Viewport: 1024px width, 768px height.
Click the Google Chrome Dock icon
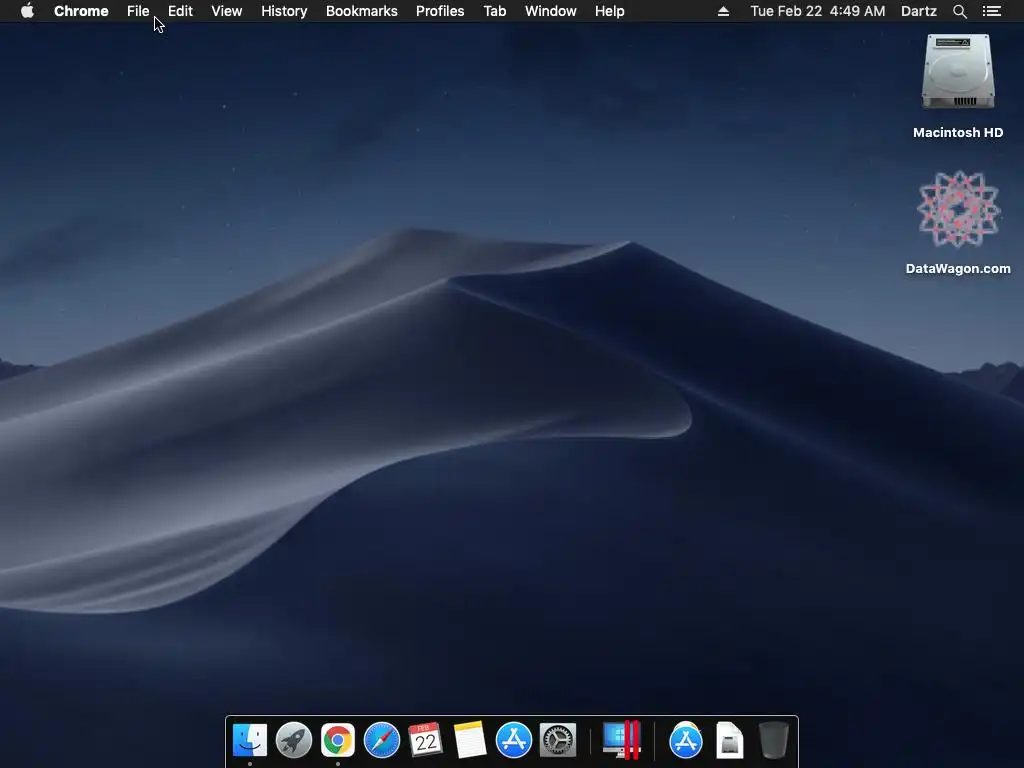338,741
